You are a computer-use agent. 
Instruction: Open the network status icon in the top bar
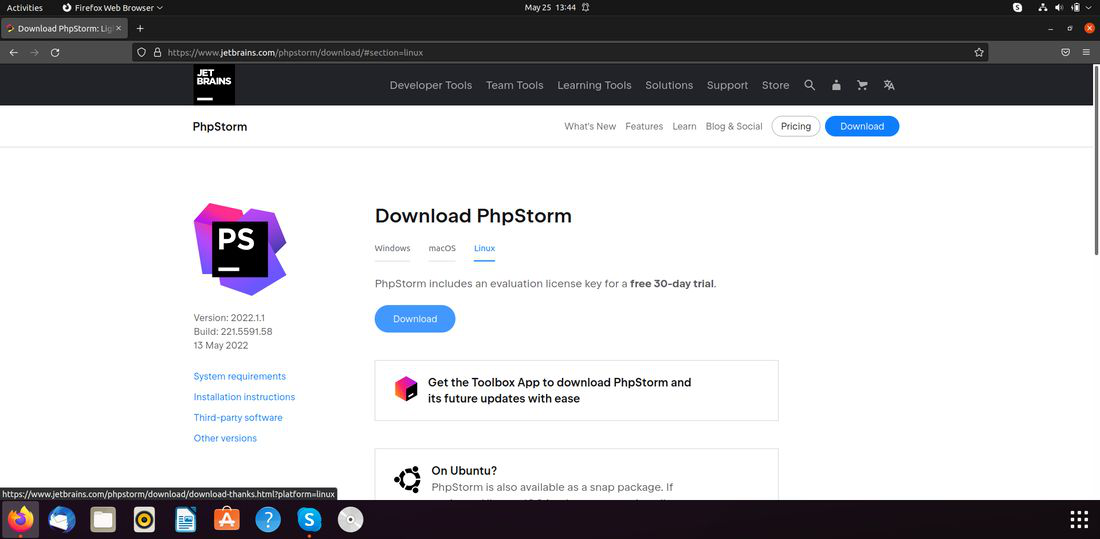(1042, 8)
